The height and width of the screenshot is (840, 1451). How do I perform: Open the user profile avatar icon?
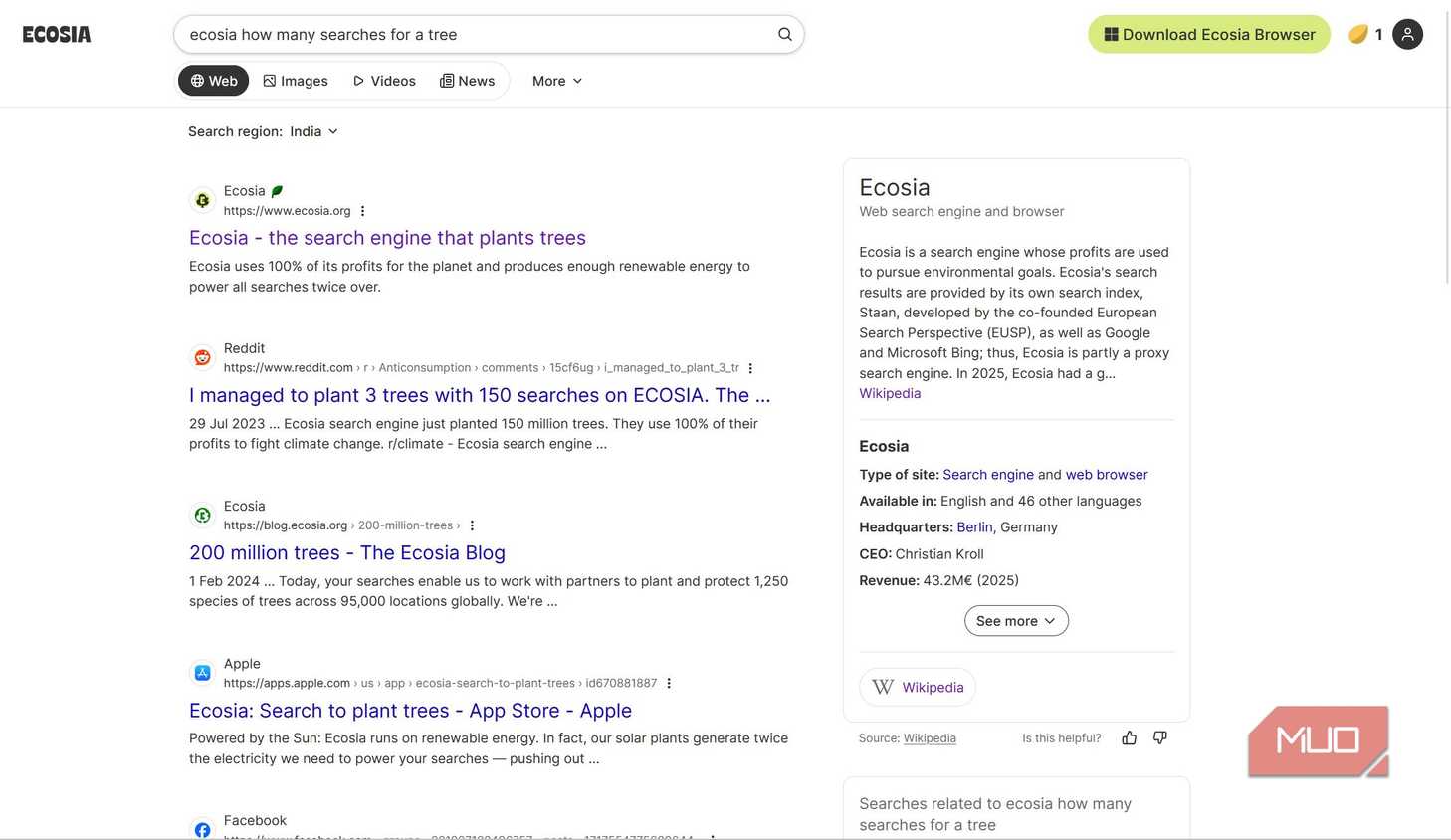1407,34
